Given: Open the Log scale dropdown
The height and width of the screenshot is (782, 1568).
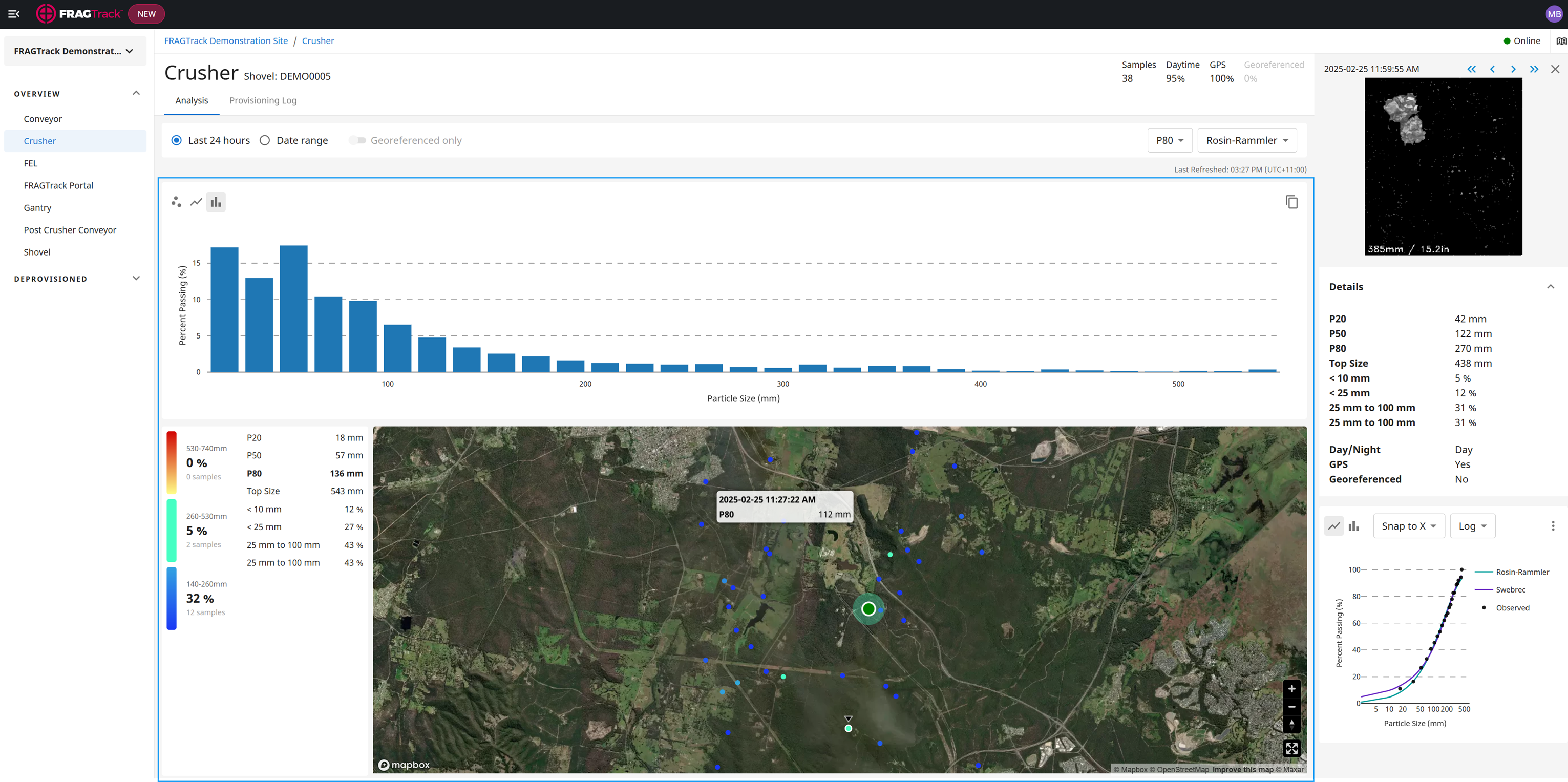Looking at the screenshot, I should [x=1472, y=526].
